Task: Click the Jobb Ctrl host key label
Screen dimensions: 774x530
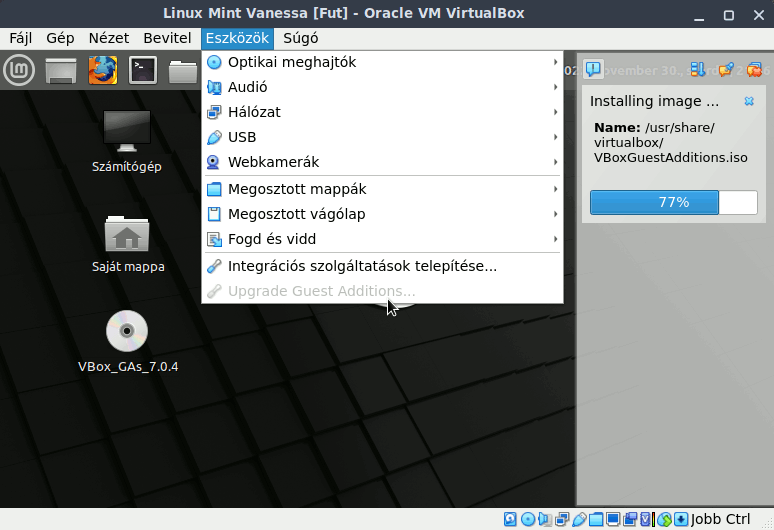Action: pyautogui.click(x=720, y=519)
